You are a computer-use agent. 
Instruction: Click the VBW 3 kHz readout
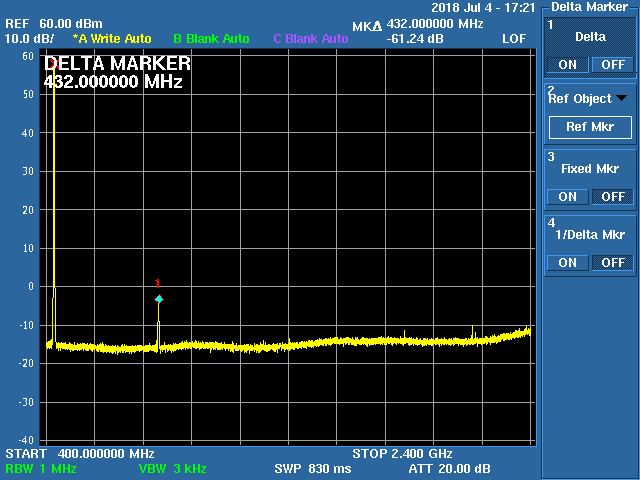point(172,469)
